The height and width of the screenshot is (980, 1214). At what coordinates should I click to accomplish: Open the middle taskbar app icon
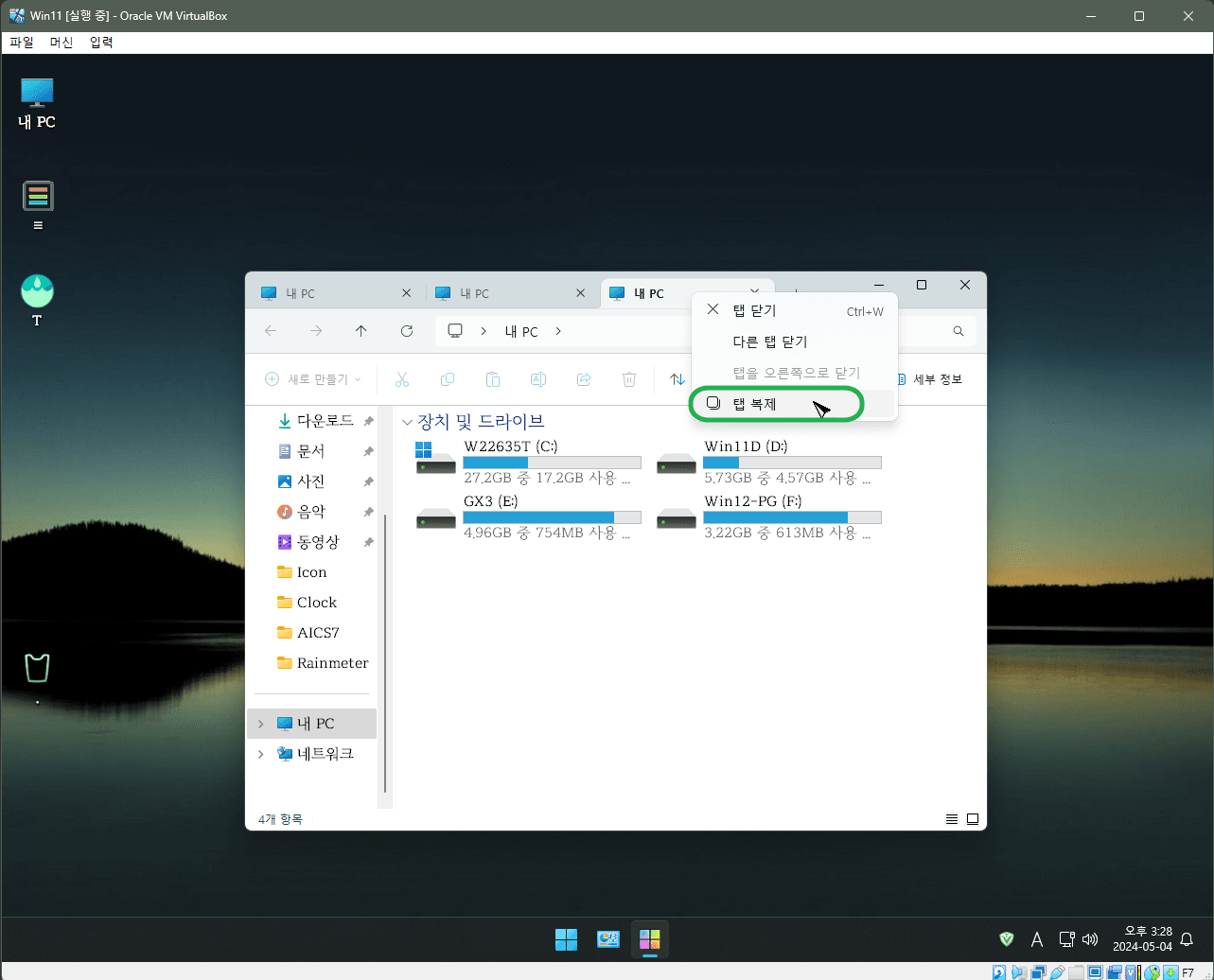click(607, 939)
